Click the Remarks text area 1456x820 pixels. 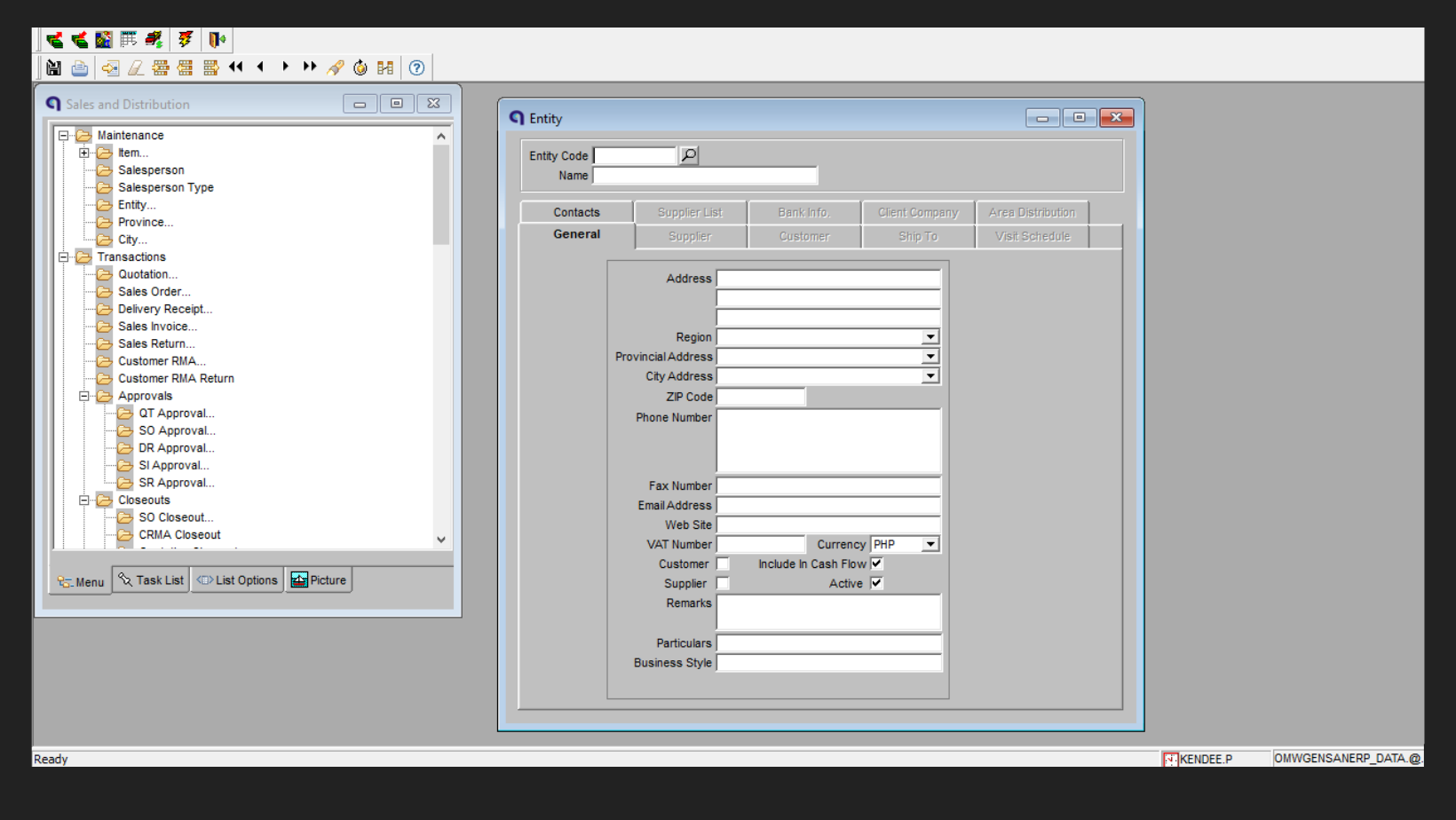[828, 612]
